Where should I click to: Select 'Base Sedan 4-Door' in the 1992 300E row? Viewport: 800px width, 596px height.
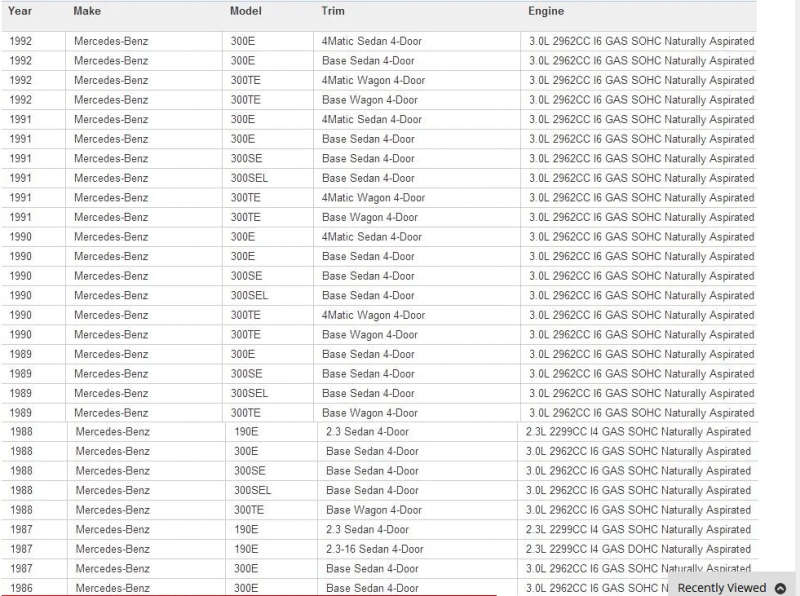pyautogui.click(x=368, y=61)
